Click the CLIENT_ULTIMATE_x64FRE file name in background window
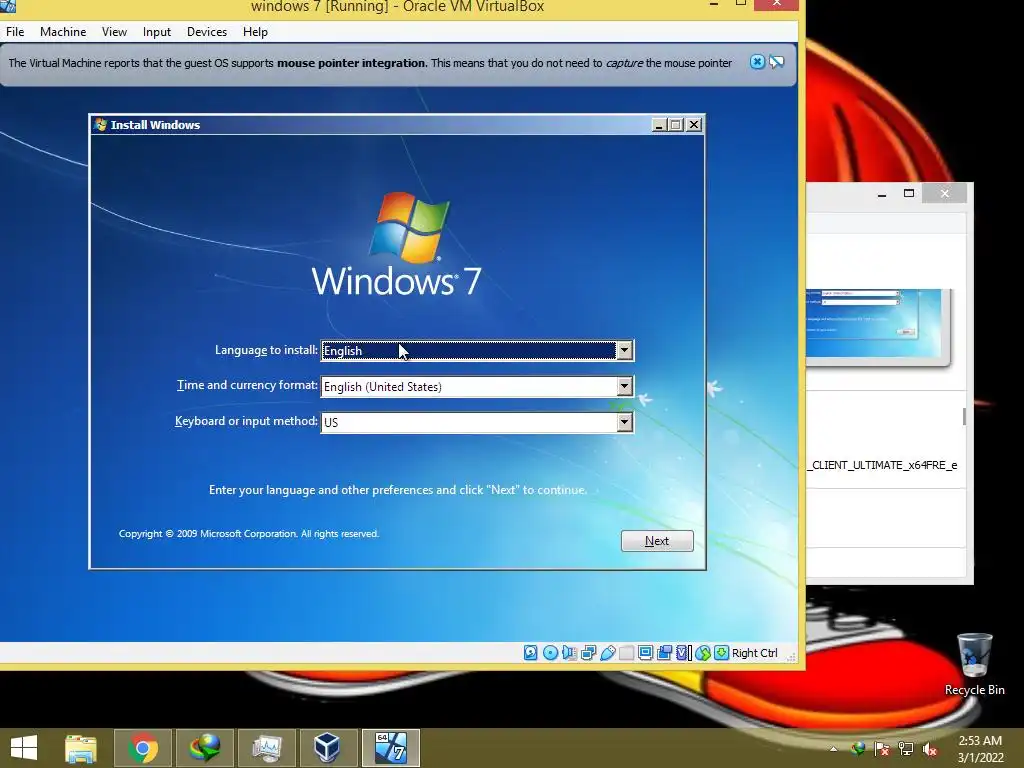 [883, 465]
